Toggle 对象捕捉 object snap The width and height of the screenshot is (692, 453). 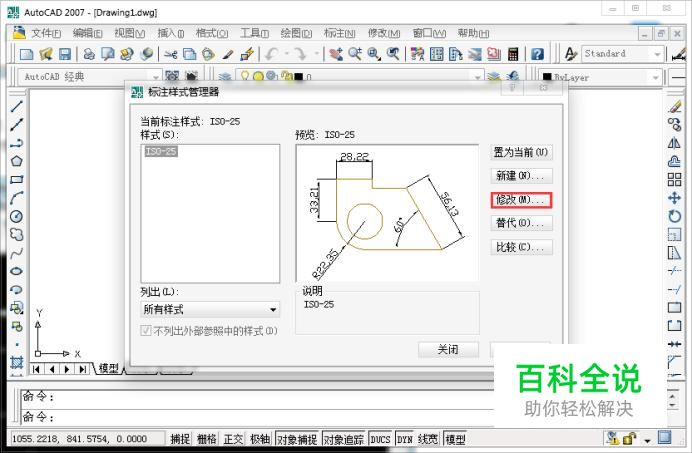pyautogui.click(x=297, y=439)
